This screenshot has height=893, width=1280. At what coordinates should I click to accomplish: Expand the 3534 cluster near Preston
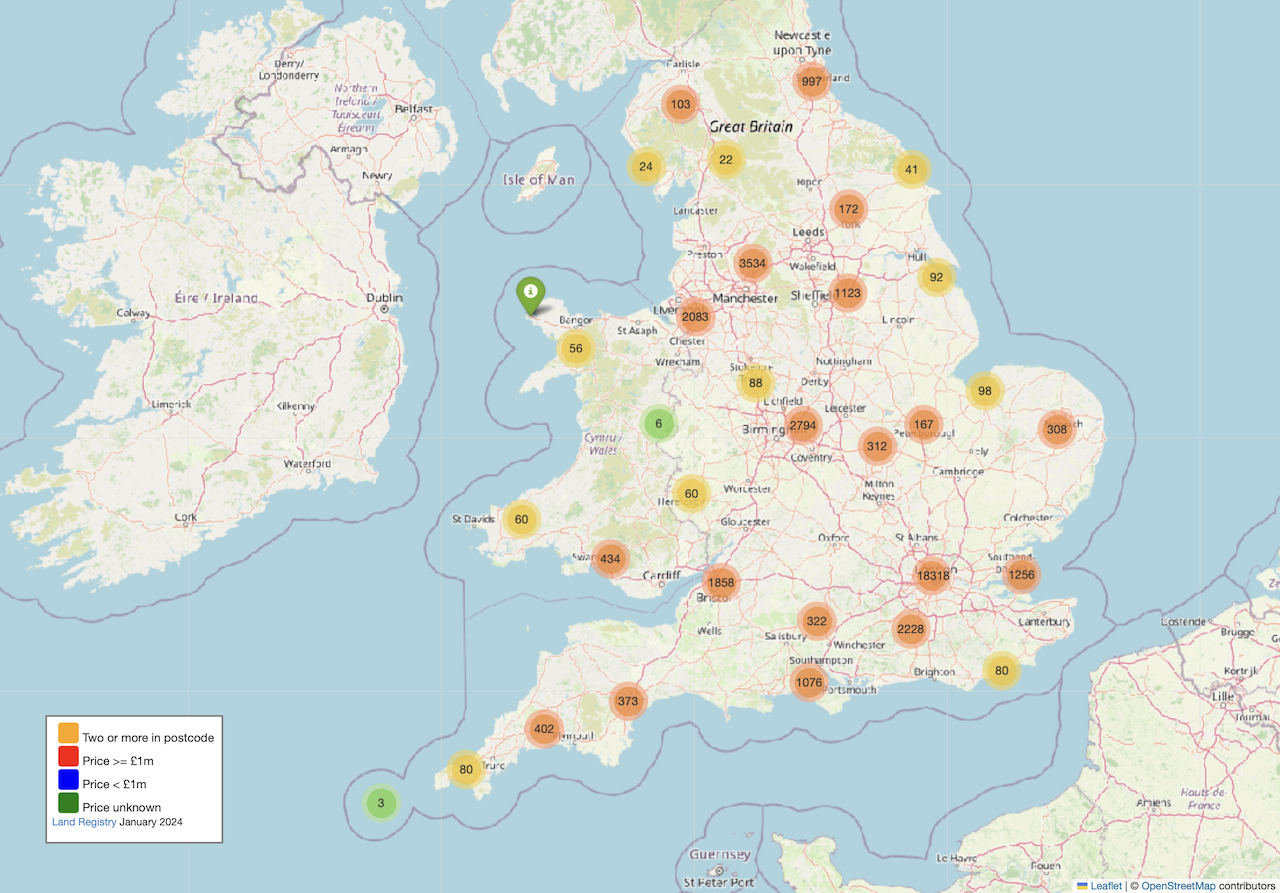[x=752, y=264]
